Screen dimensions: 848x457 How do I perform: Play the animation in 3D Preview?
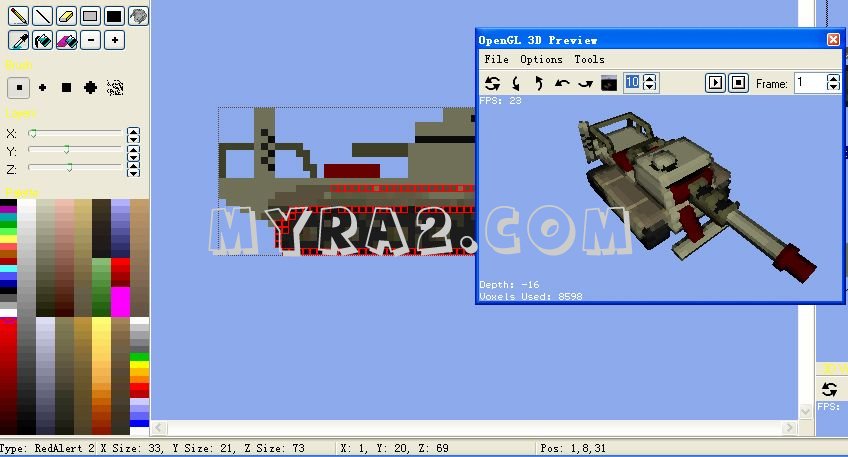tap(715, 83)
